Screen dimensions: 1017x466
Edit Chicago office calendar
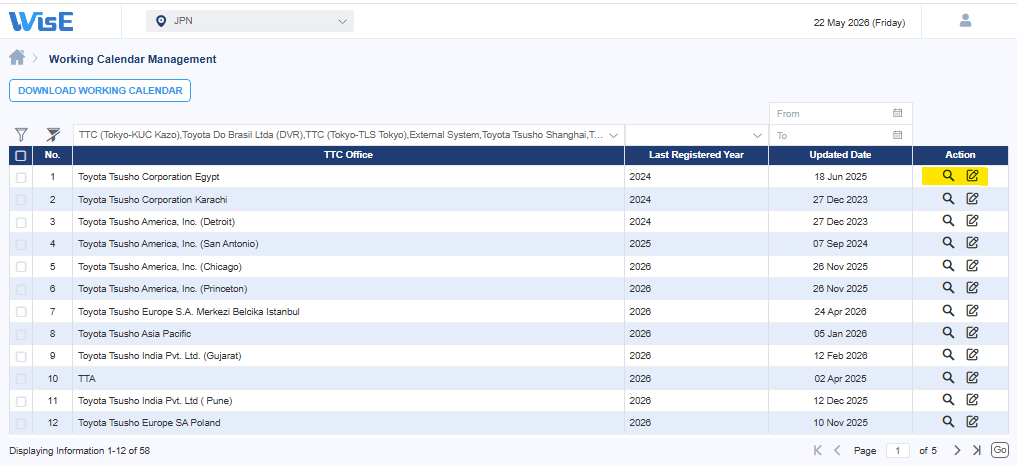(x=972, y=265)
